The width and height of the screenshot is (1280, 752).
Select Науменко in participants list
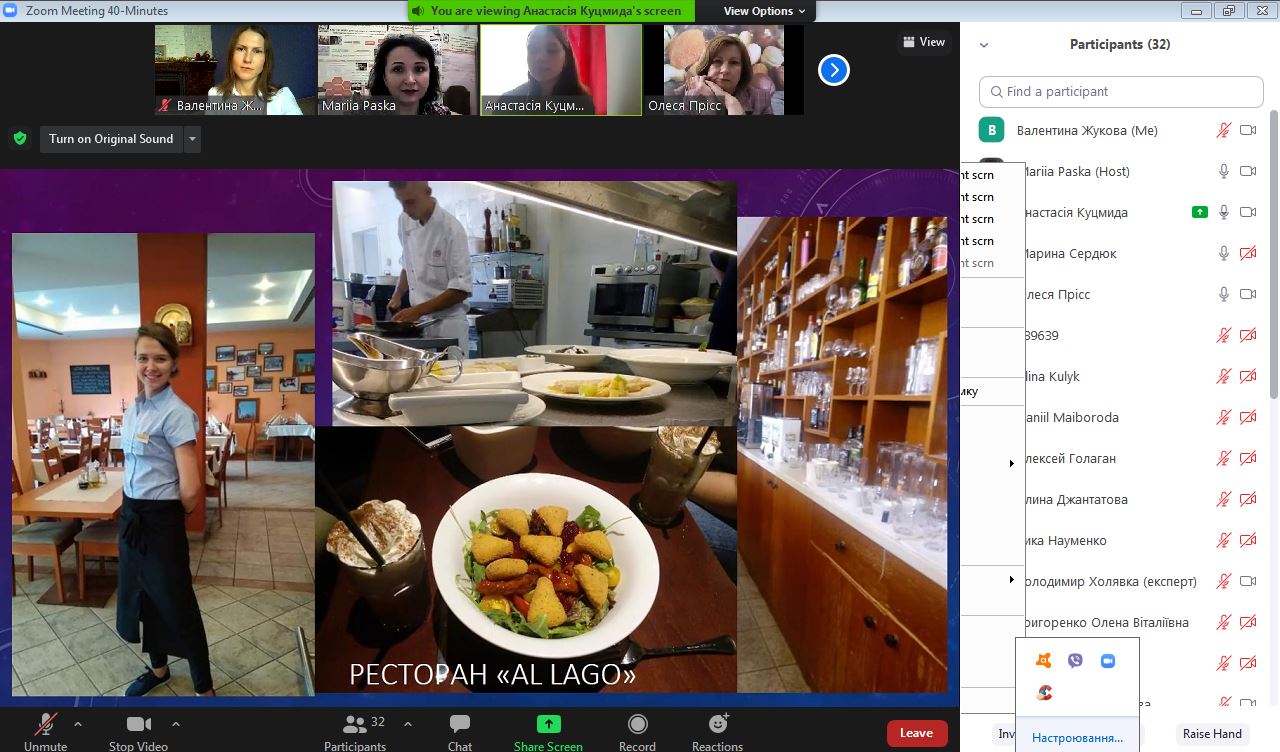1118,540
